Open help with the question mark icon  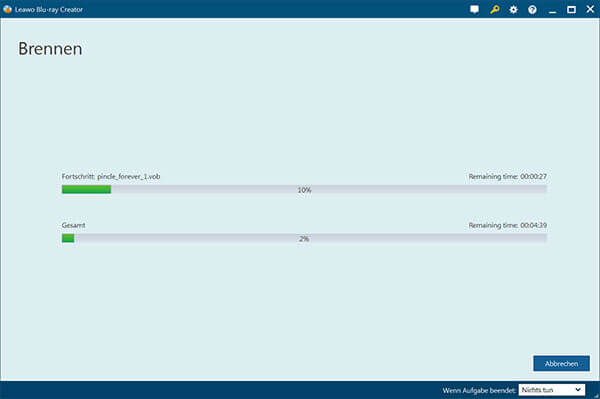coord(532,10)
